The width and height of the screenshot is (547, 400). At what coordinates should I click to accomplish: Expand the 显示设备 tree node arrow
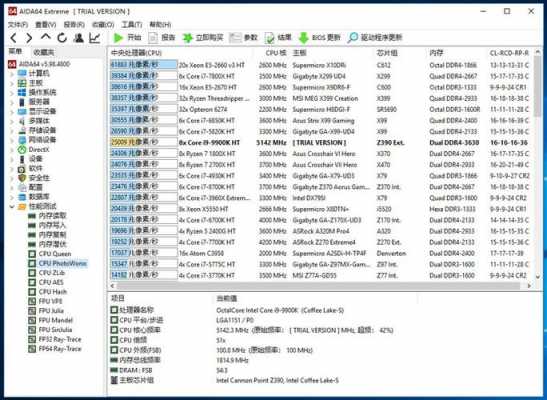click(x=12, y=112)
